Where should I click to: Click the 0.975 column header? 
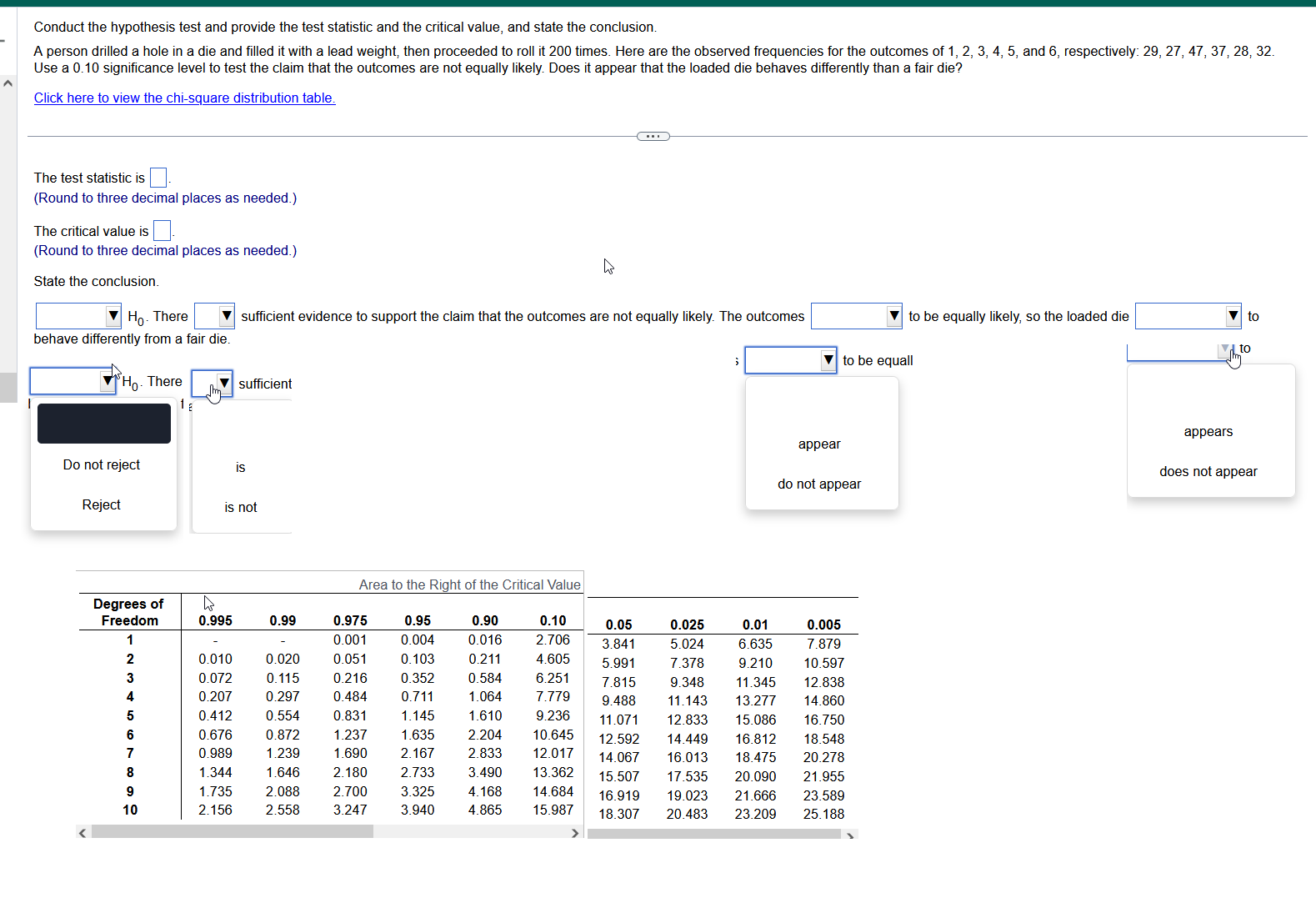(x=350, y=620)
